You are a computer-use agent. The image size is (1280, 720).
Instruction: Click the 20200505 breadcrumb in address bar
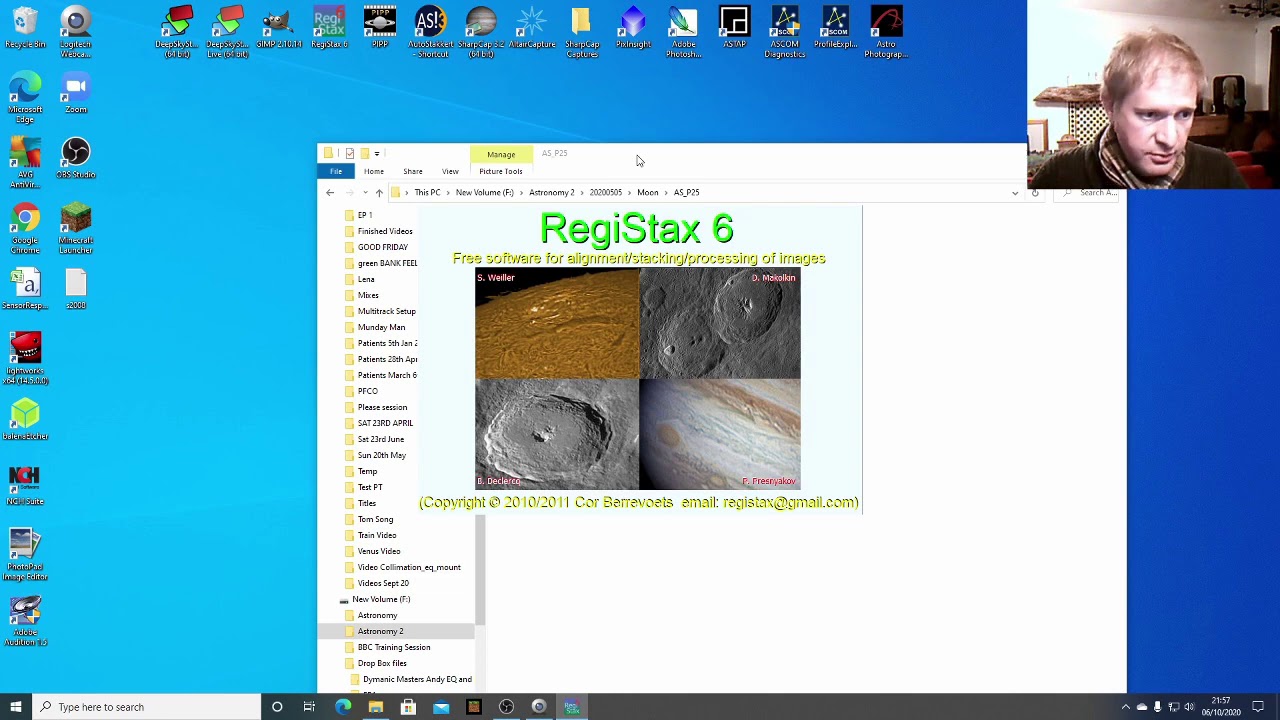point(605,192)
